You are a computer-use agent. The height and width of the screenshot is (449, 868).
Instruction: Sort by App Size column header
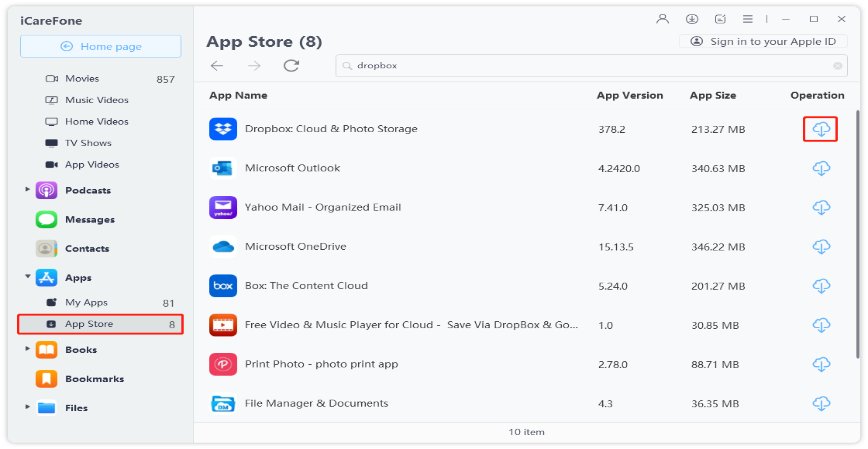tap(713, 95)
